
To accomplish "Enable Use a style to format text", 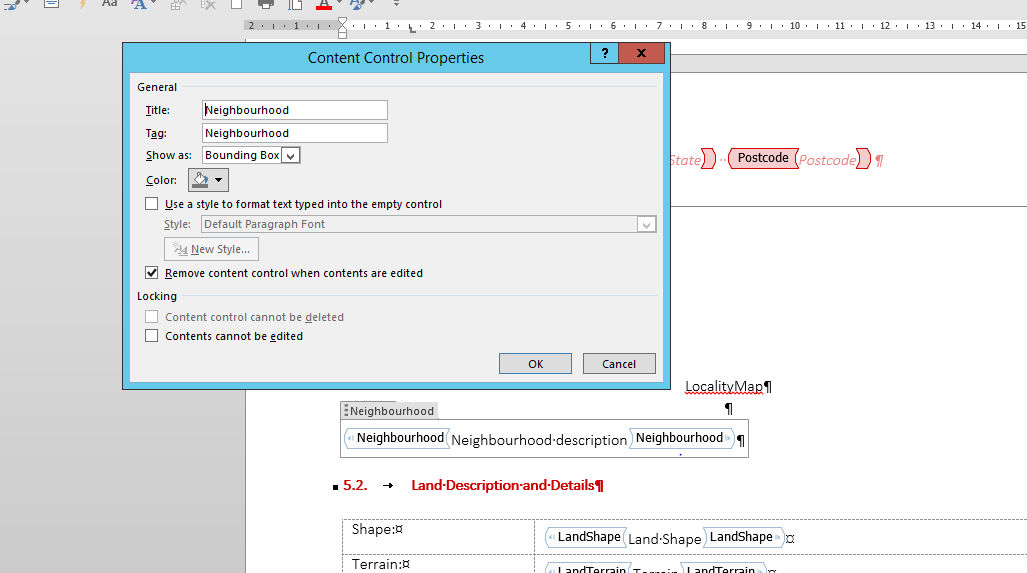I will [151, 204].
